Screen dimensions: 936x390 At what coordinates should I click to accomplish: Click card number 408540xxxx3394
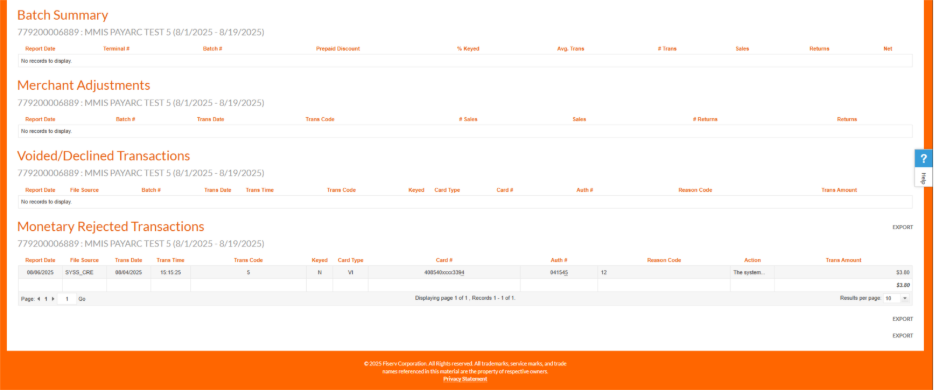point(444,272)
